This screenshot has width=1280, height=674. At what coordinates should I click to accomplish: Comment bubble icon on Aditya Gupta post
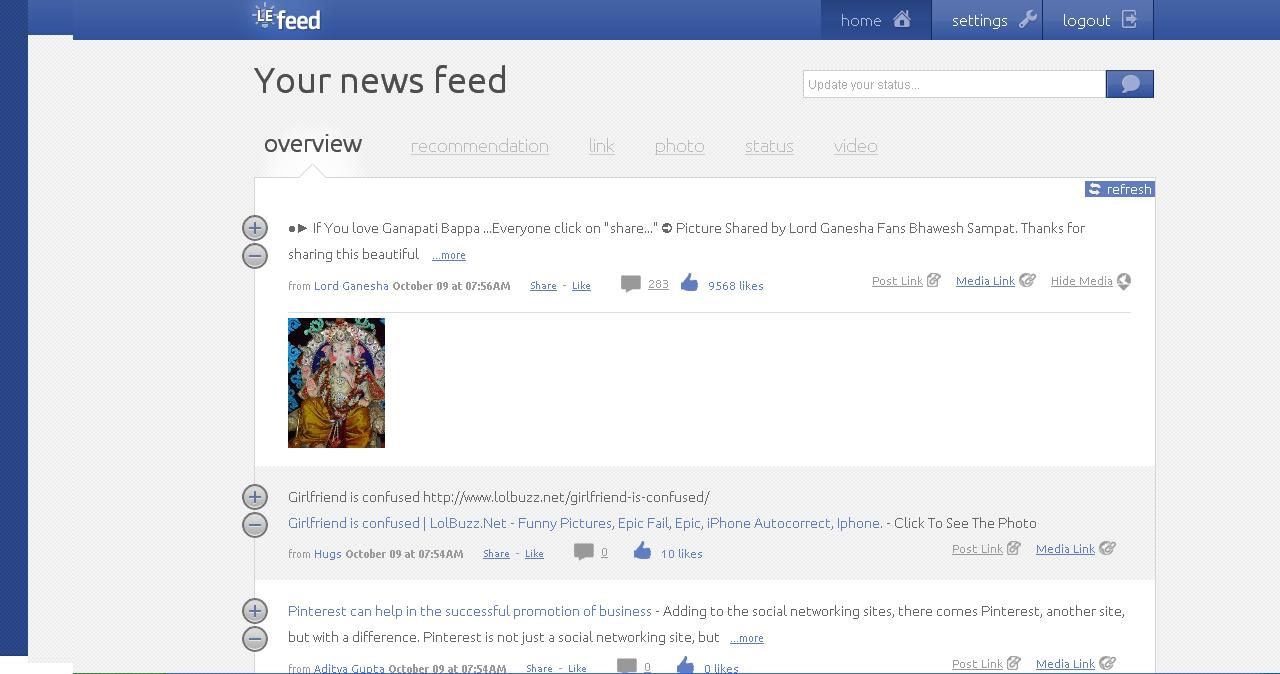pyautogui.click(x=627, y=666)
